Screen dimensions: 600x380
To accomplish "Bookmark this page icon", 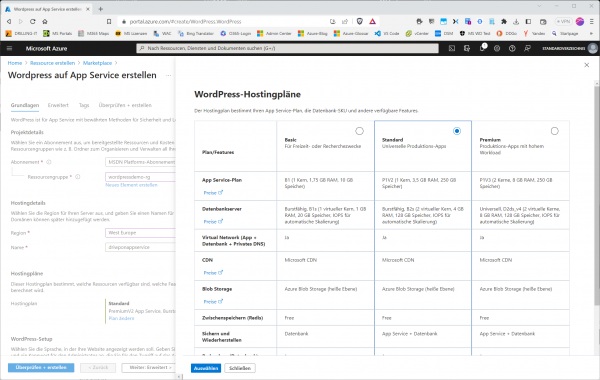I will (x=109, y=21).
